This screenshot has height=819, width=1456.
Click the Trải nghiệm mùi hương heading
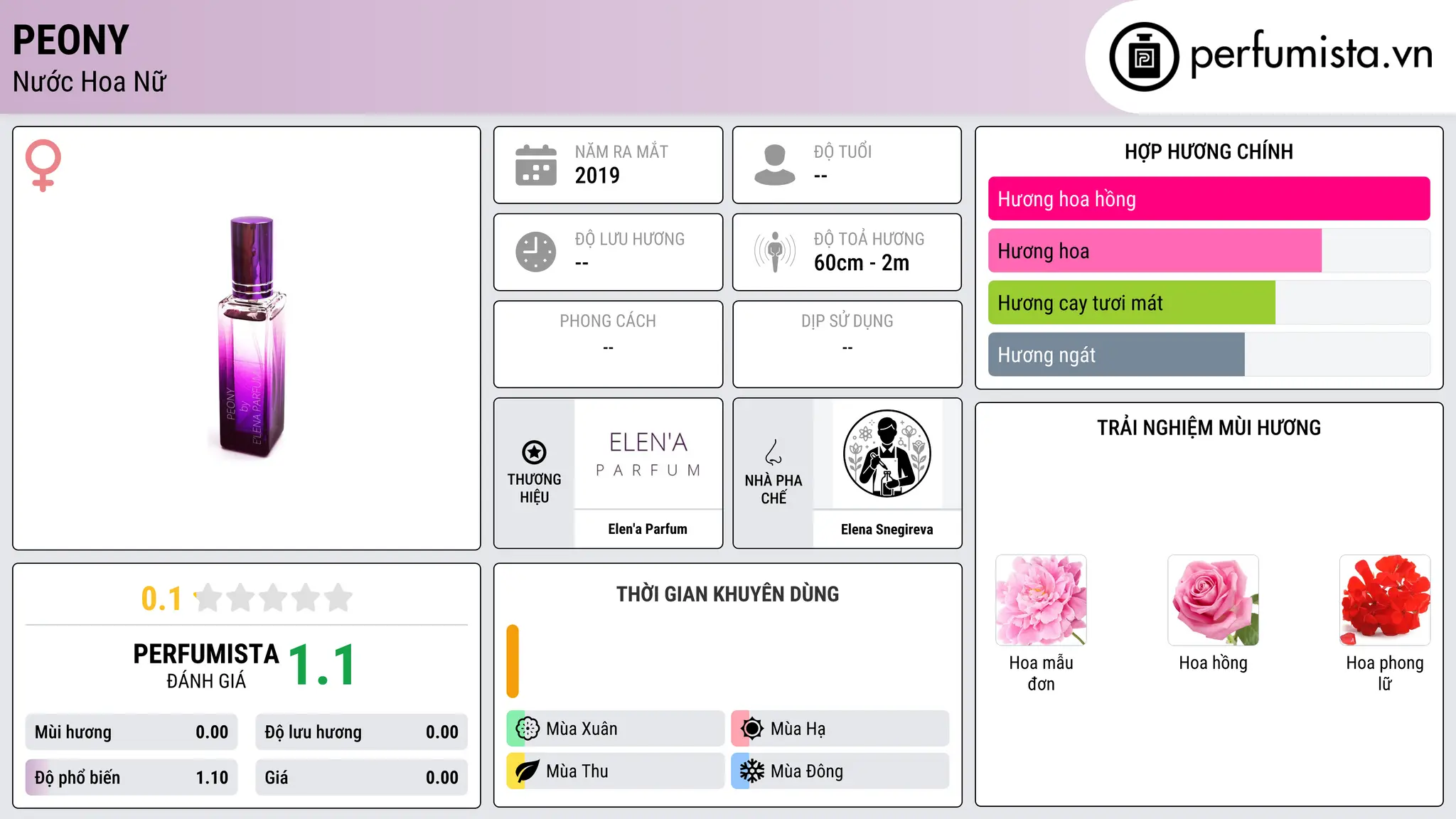[x=1209, y=428]
